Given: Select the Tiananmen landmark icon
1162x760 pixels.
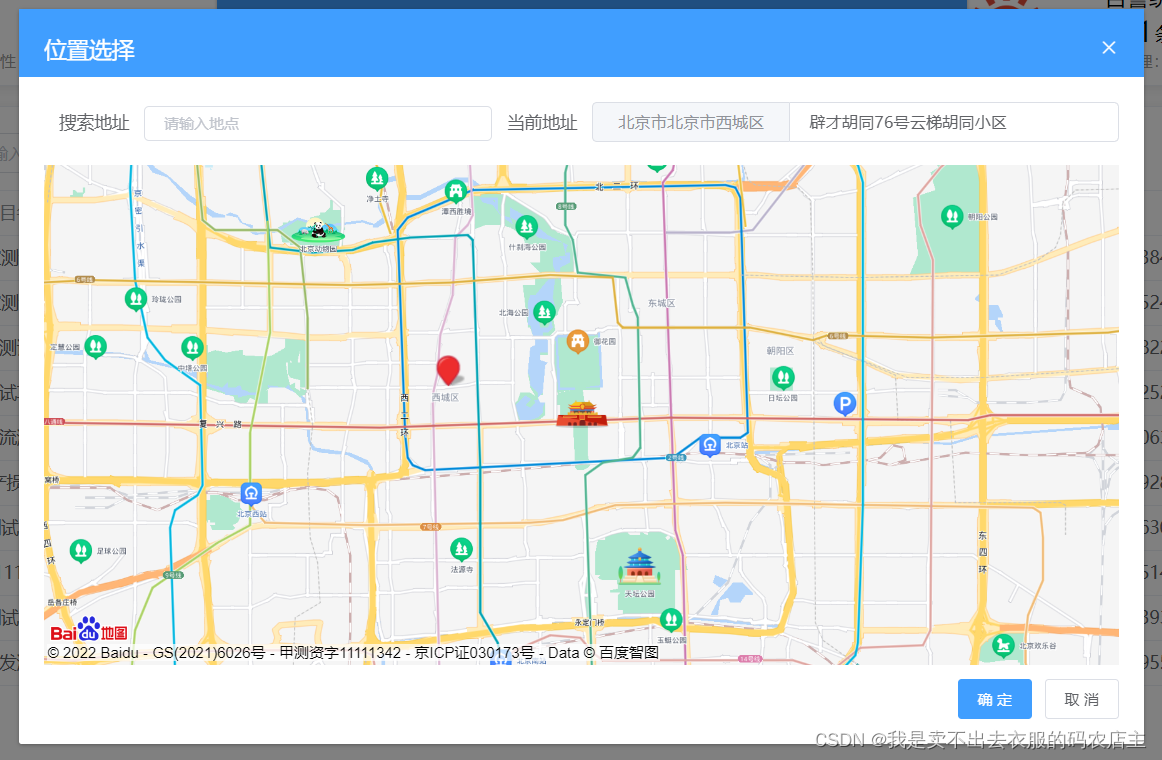Looking at the screenshot, I should click(x=582, y=414).
